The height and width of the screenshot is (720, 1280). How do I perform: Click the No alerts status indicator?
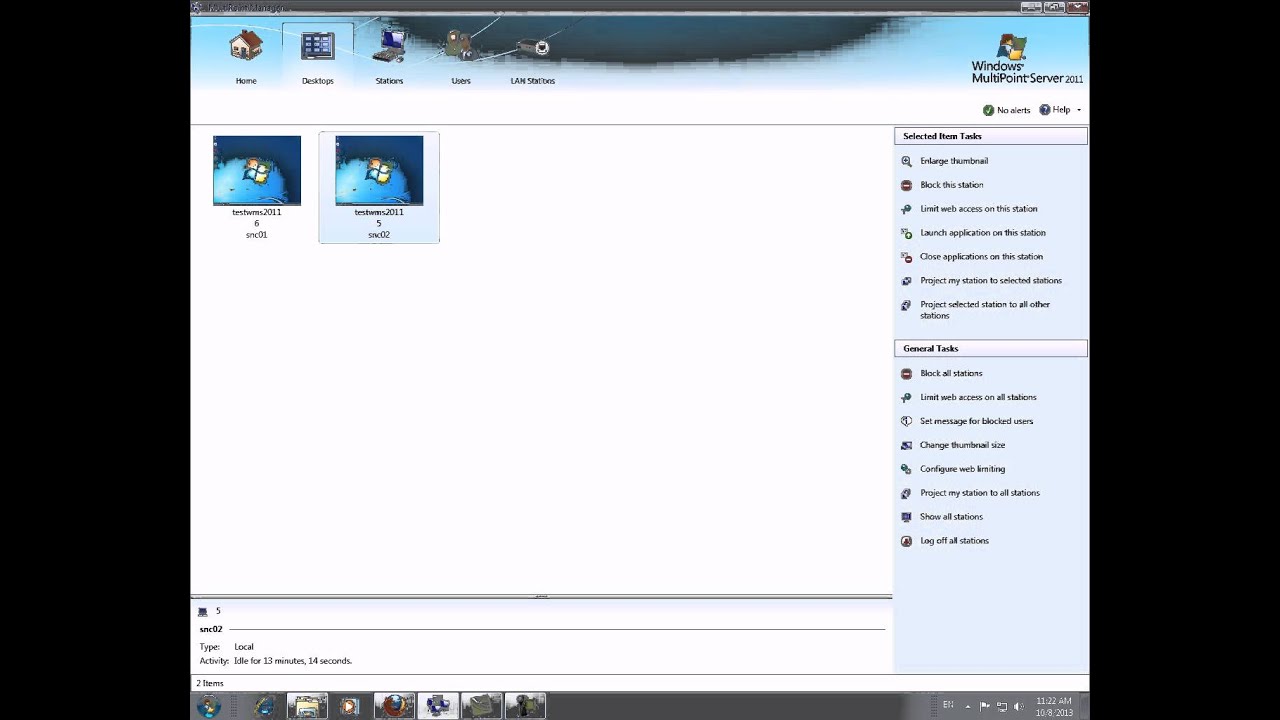click(1006, 110)
